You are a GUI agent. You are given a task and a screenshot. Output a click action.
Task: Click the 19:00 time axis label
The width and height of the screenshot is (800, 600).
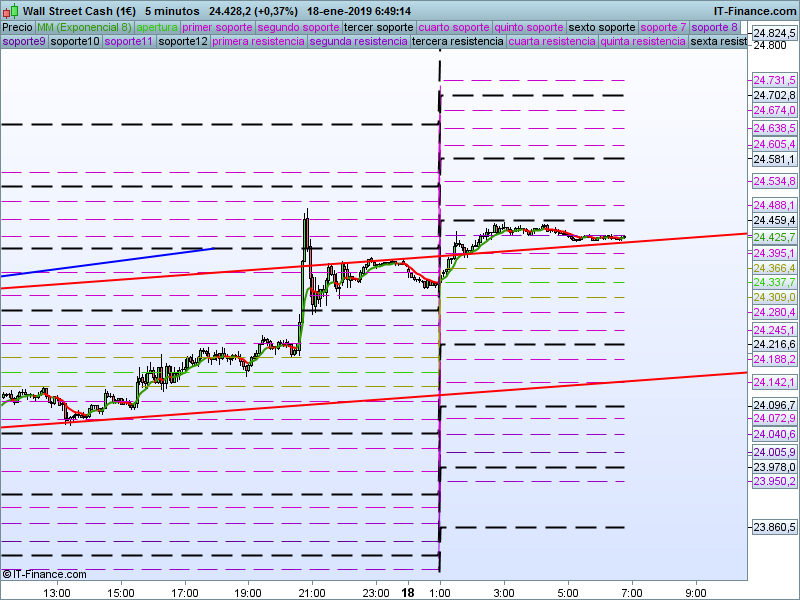pyautogui.click(x=248, y=593)
